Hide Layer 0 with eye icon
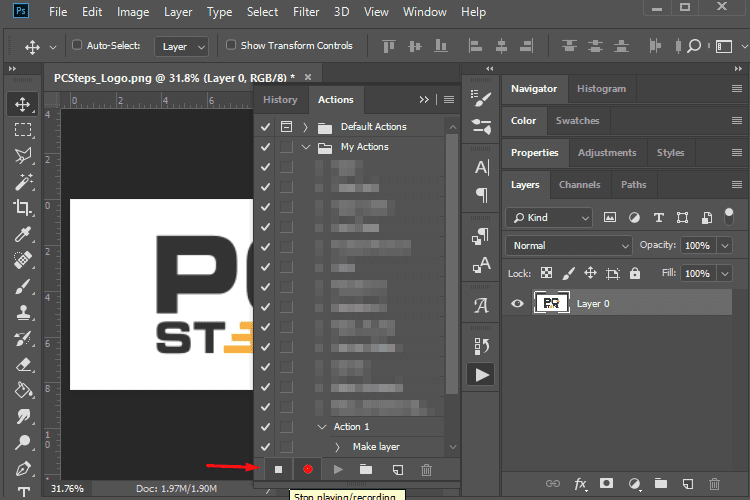 pyautogui.click(x=518, y=303)
